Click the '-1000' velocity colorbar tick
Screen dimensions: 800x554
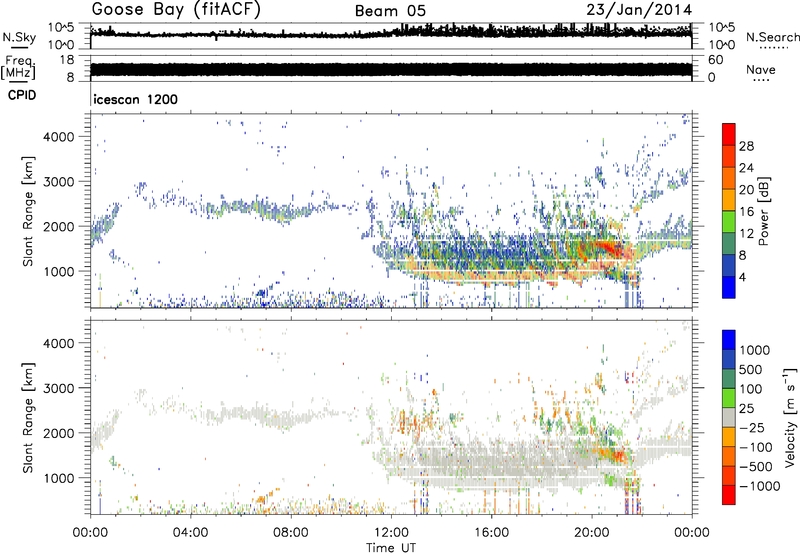[x=759, y=486]
